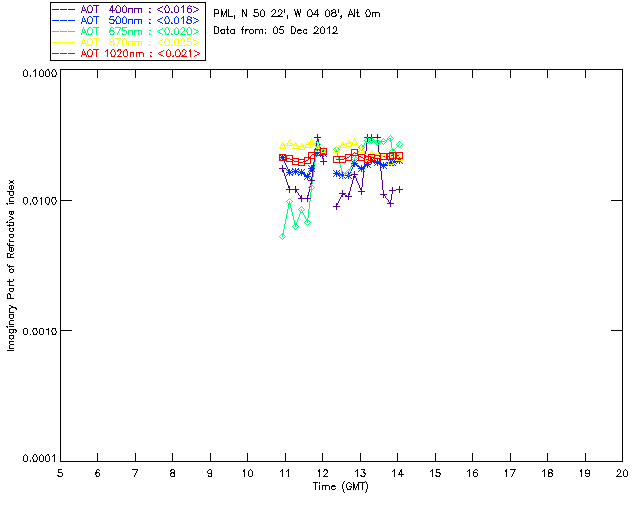Screen dimensions: 640x512
Task: Click green dashed line sample in legend
Action: coord(64,31)
